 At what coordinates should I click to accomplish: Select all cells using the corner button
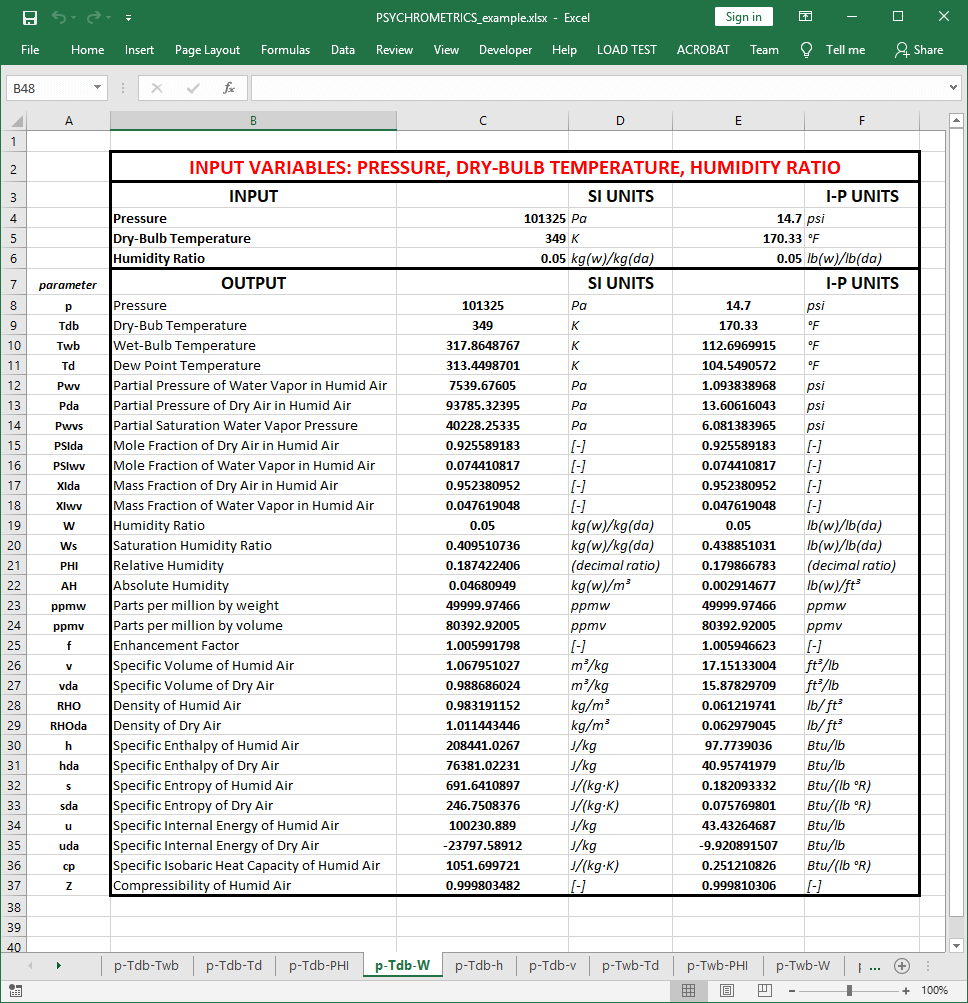coord(16,120)
